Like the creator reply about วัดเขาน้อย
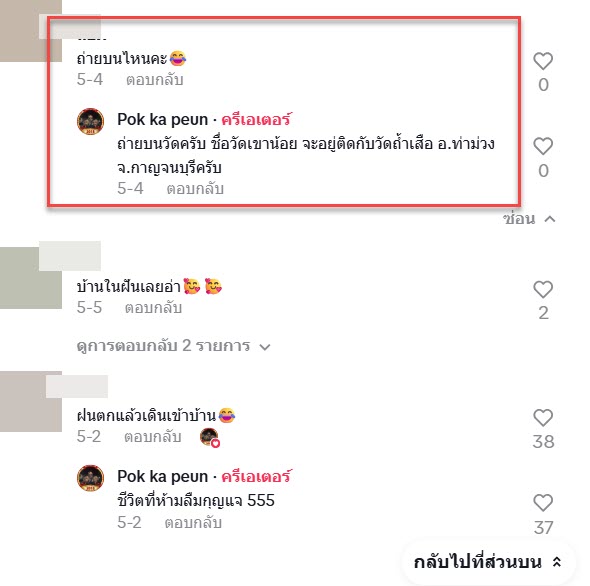This screenshot has width=590, height=586. click(x=543, y=146)
